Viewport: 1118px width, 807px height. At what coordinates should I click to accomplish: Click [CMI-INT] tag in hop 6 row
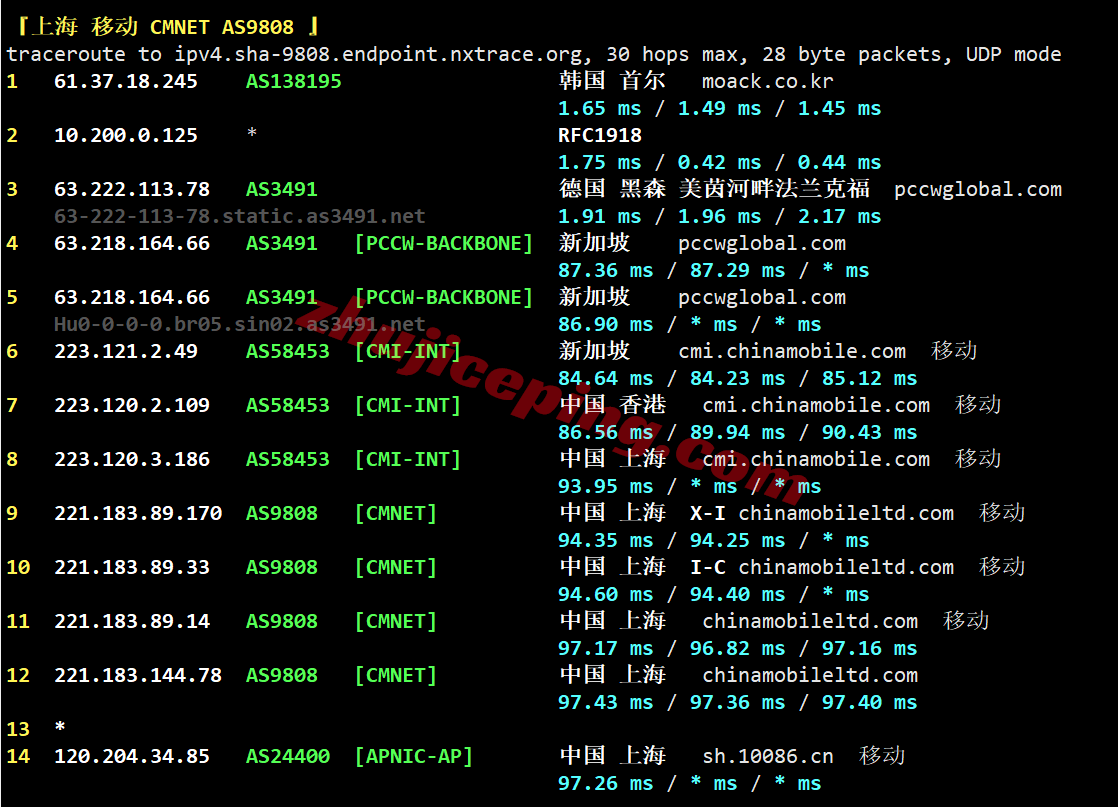(408, 351)
